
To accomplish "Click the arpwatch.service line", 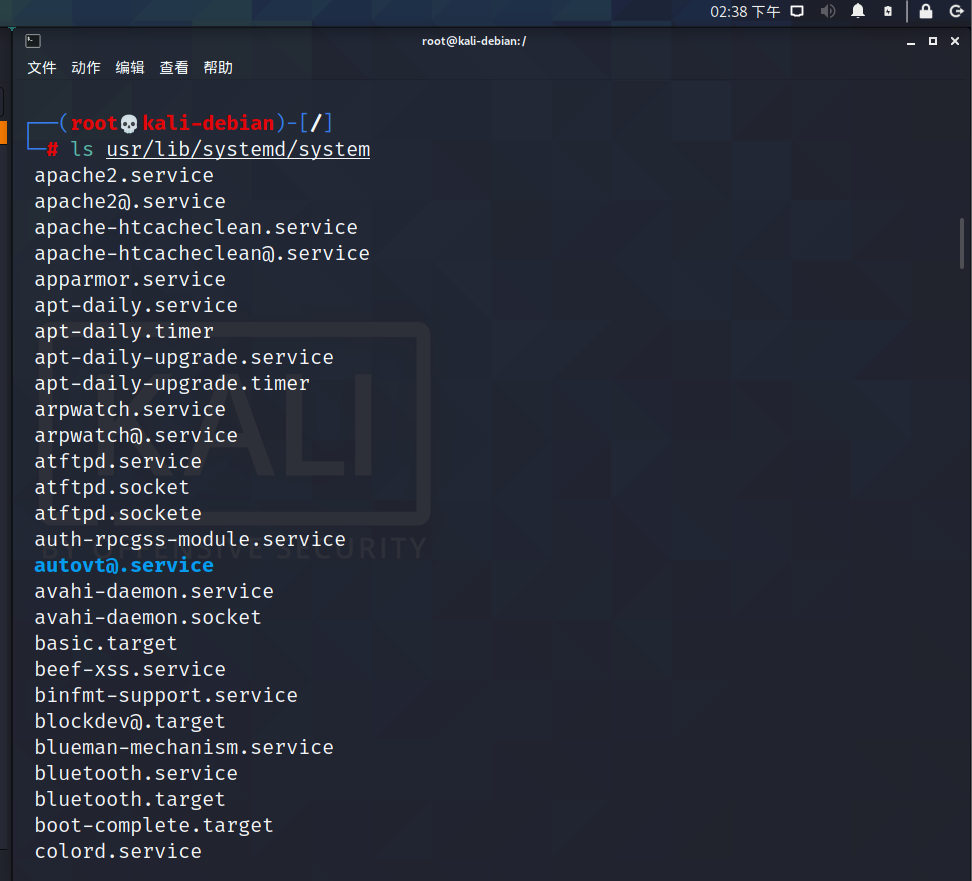I will [x=130, y=410].
